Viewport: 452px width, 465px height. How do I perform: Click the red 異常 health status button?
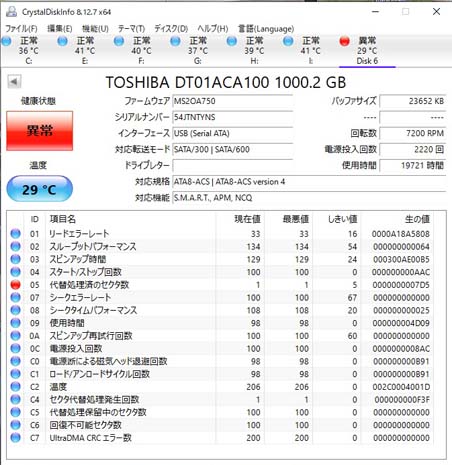pos(40,131)
